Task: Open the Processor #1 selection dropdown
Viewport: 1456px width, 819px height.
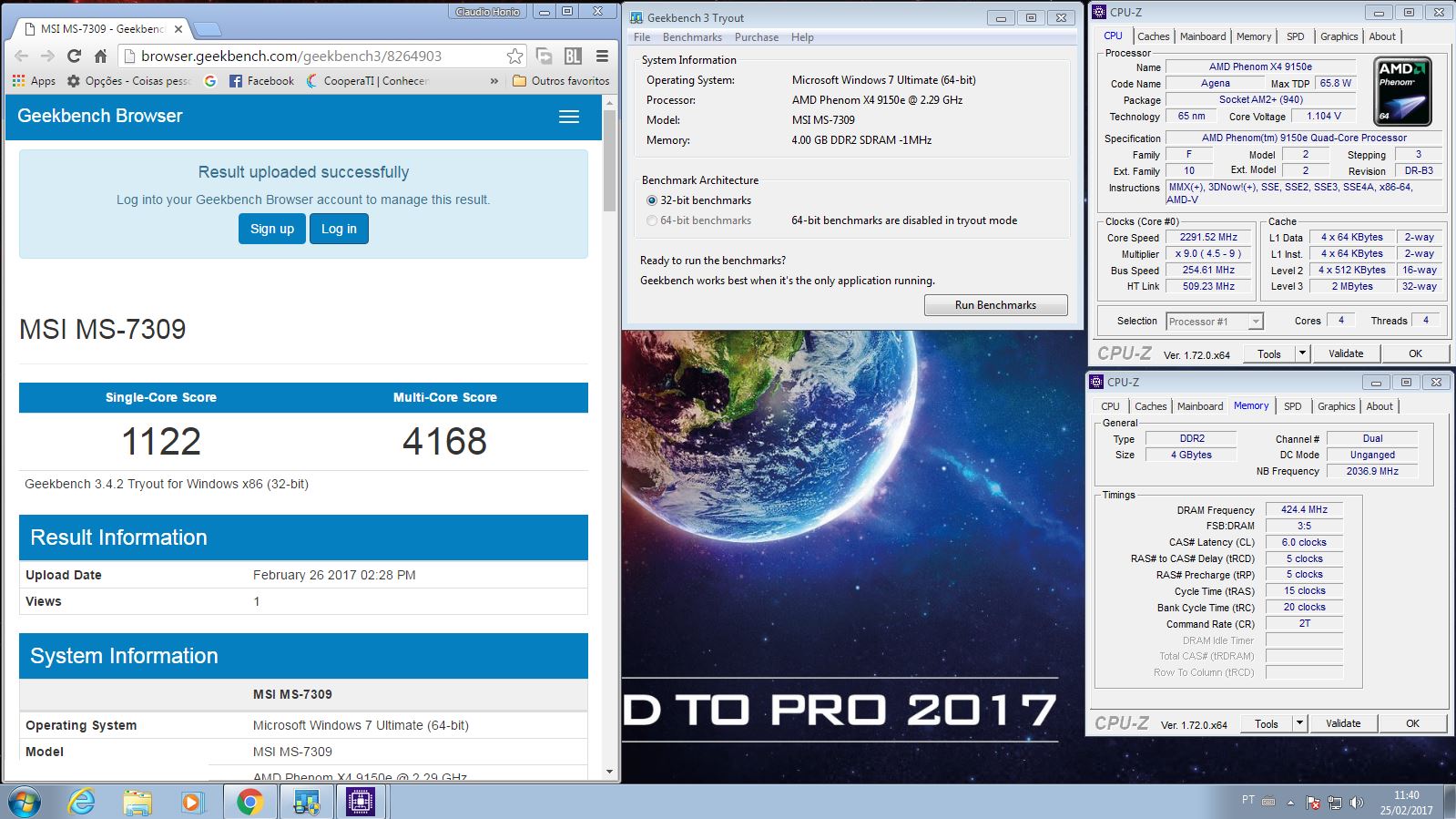Action: 1215,322
